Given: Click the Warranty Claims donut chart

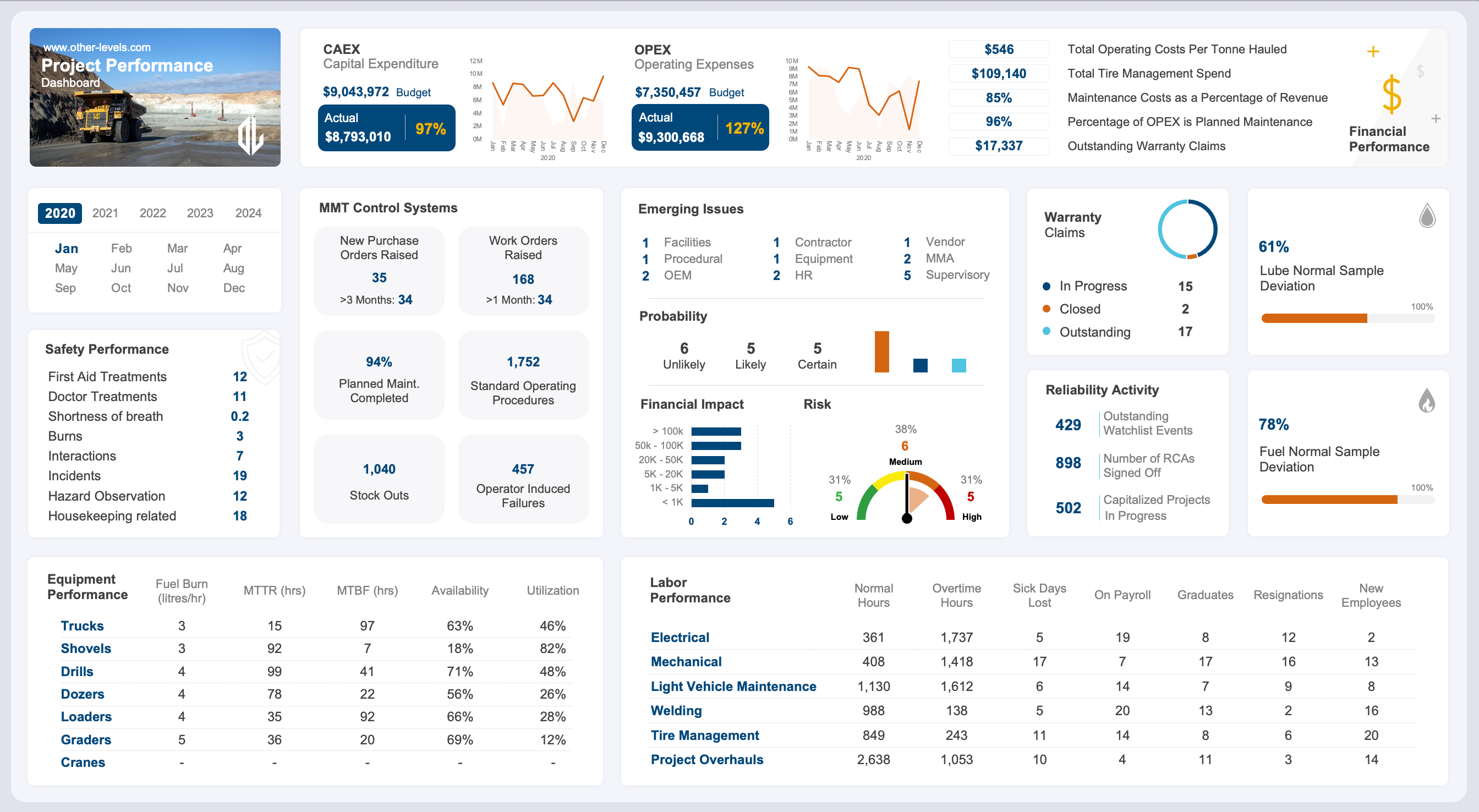Looking at the screenshot, I should [1187, 229].
